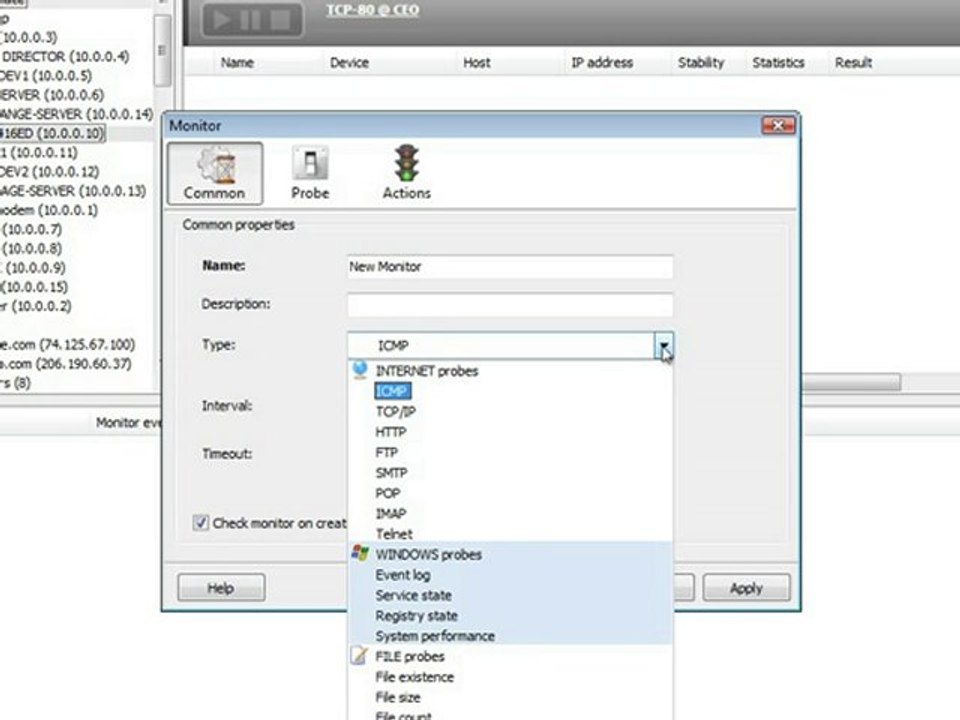Click the monitor list horizontal scrollbar
The image size is (960, 720).
point(851,383)
